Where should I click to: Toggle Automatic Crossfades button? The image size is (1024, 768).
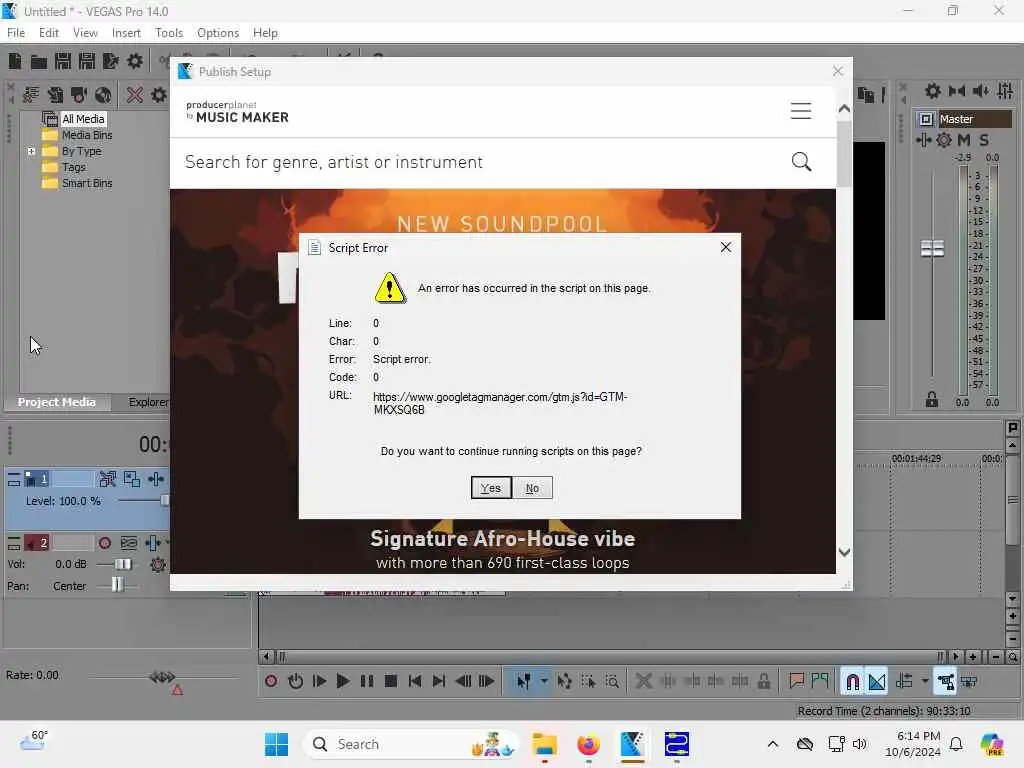pos(877,682)
